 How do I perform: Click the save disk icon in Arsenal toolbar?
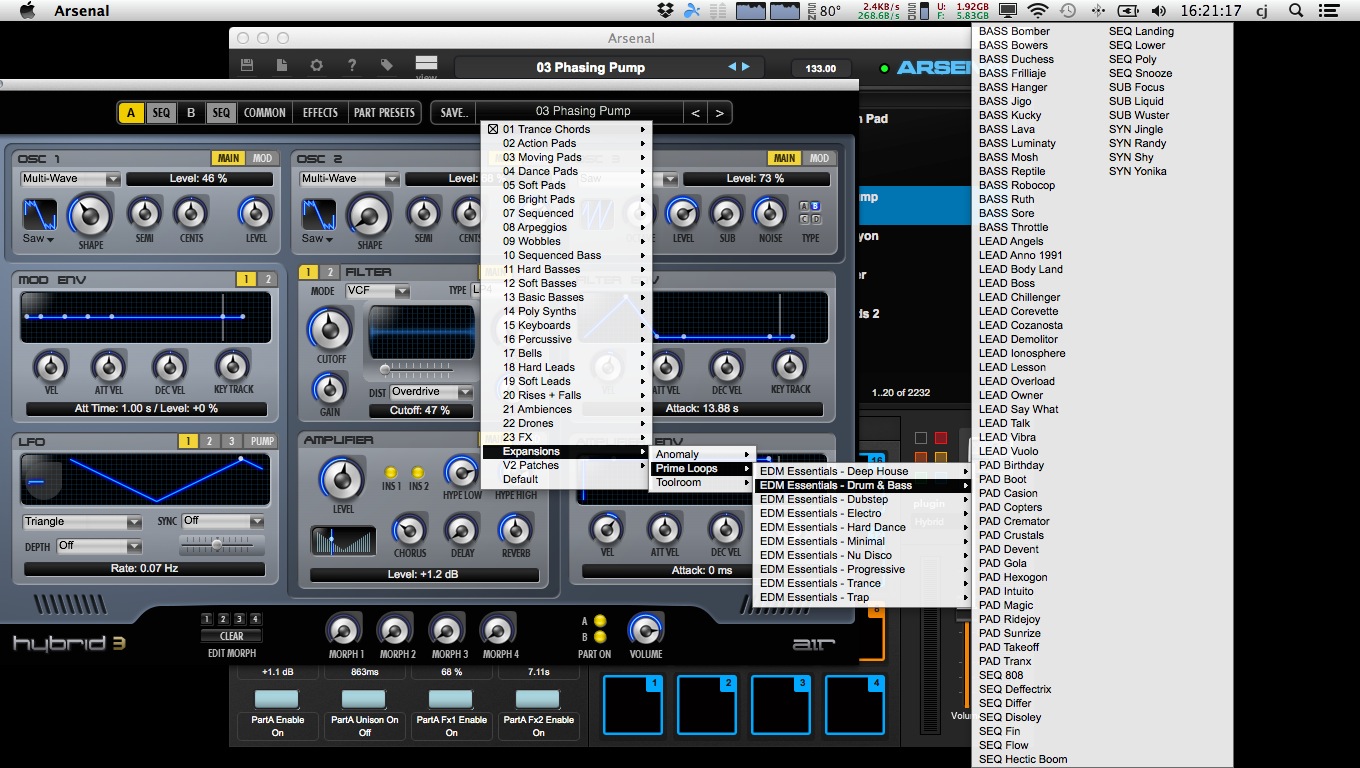point(247,66)
